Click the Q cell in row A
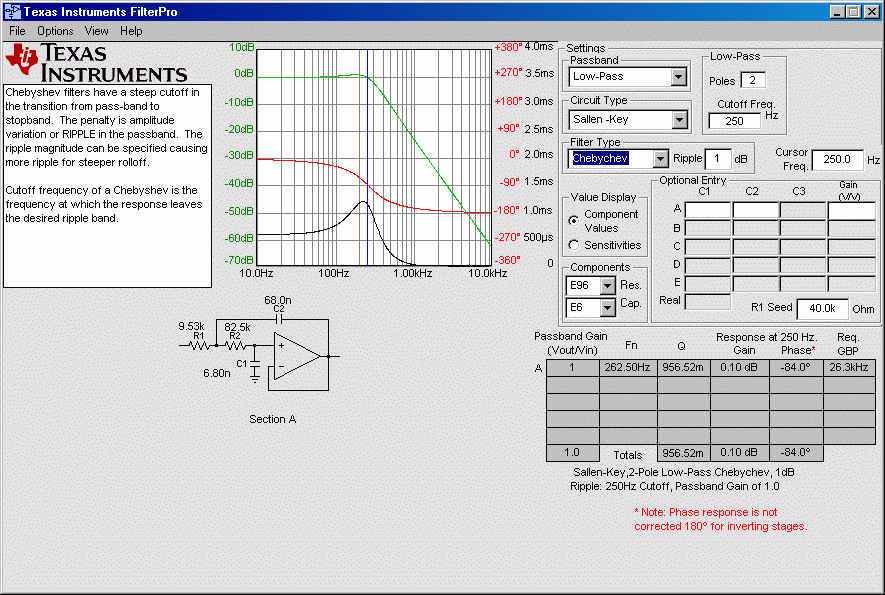The image size is (885, 595). [x=683, y=368]
